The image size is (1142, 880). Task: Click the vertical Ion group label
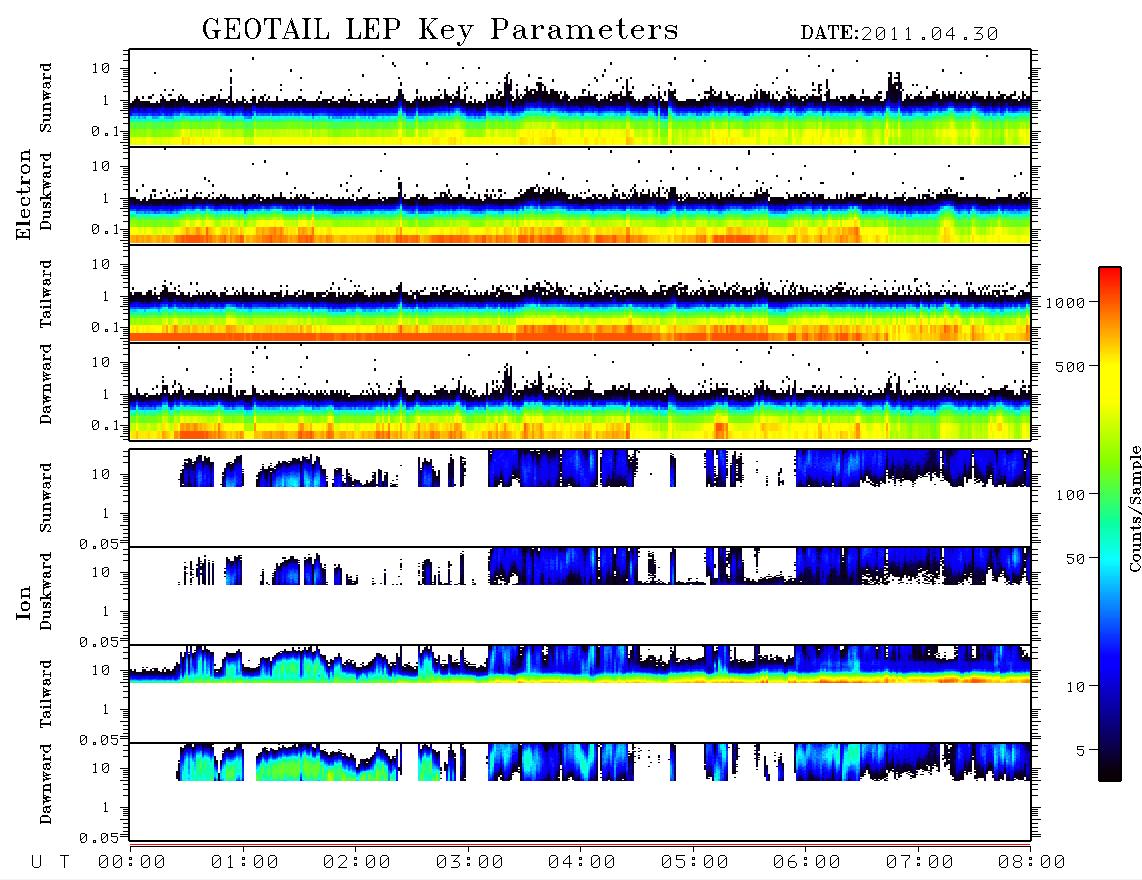pos(23,602)
